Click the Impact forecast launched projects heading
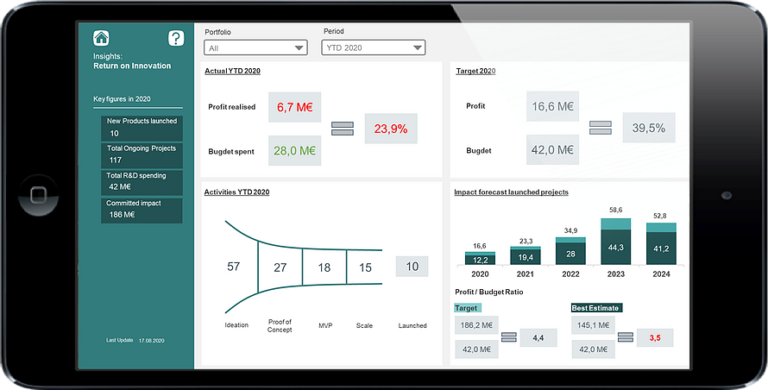The image size is (768, 390). pyautogui.click(x=511, y=192)
